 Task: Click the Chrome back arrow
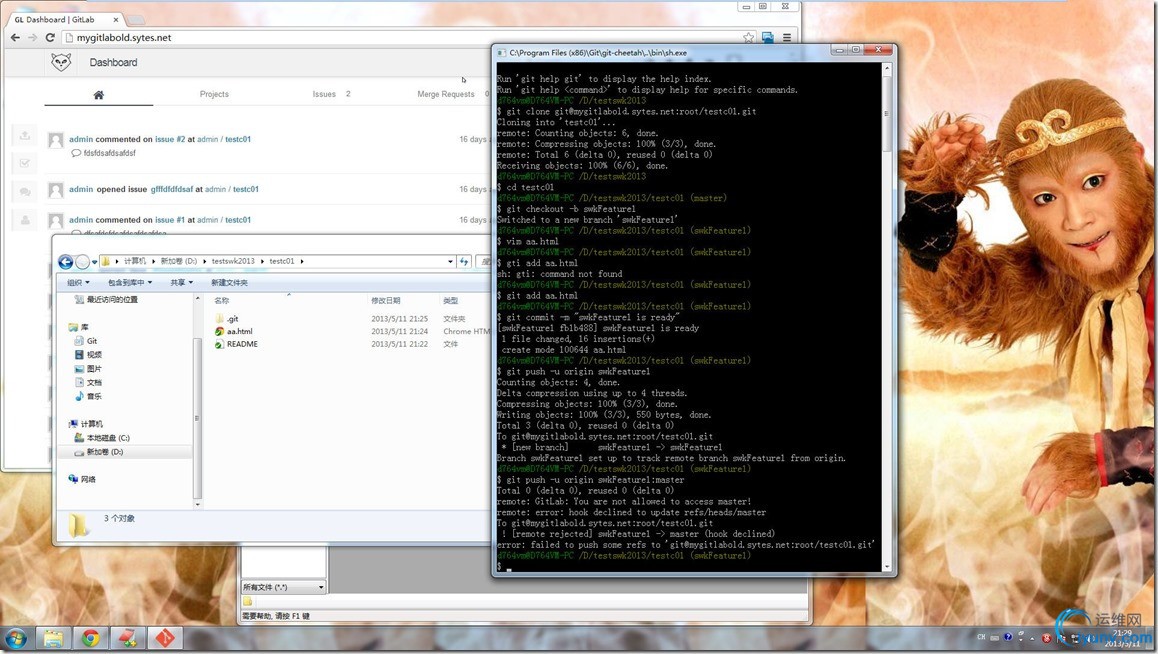pos(16,38)
